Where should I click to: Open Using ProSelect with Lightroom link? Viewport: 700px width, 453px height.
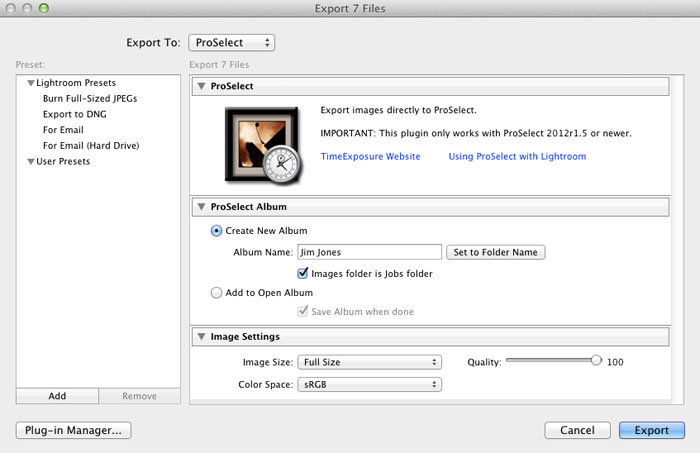(517, 156)
